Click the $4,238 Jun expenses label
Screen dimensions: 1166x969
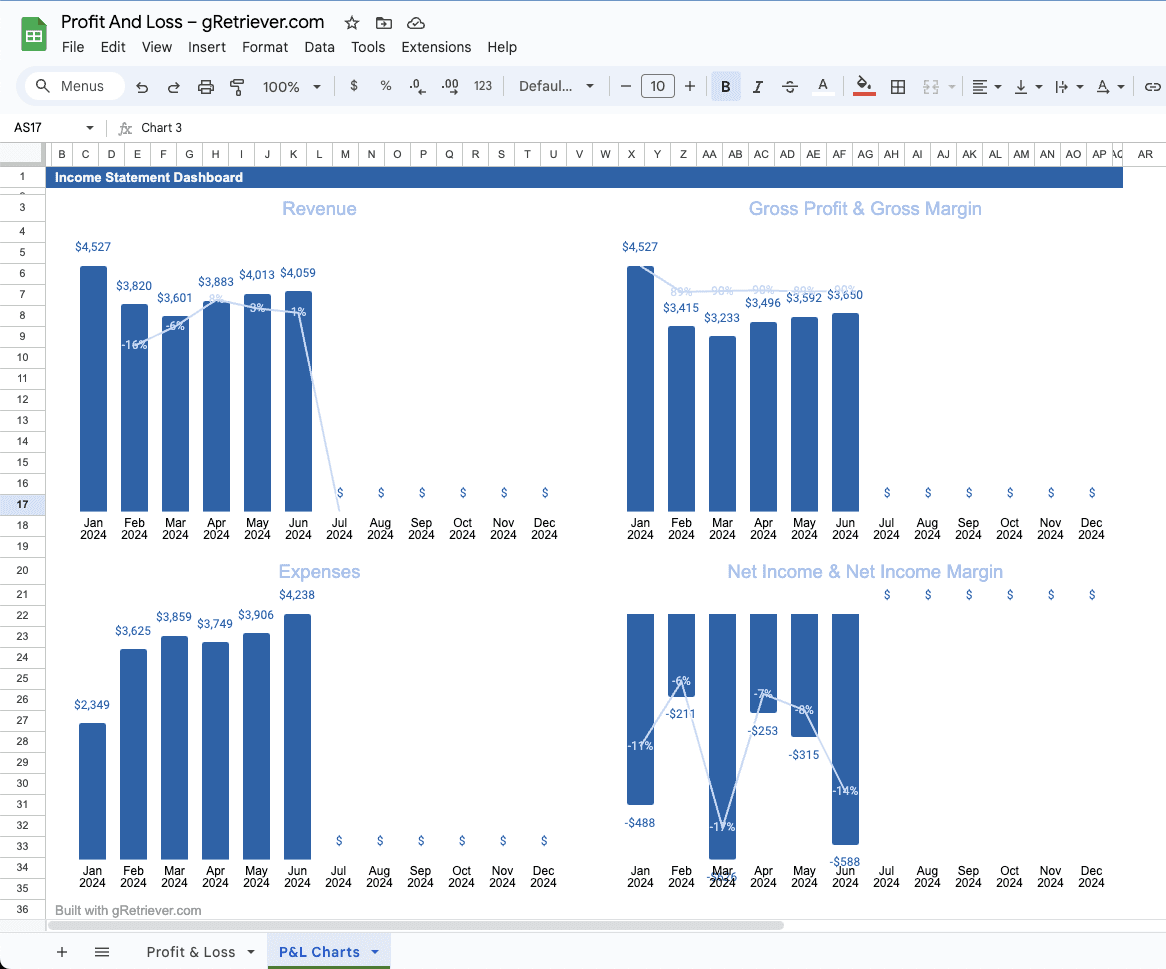297,595
